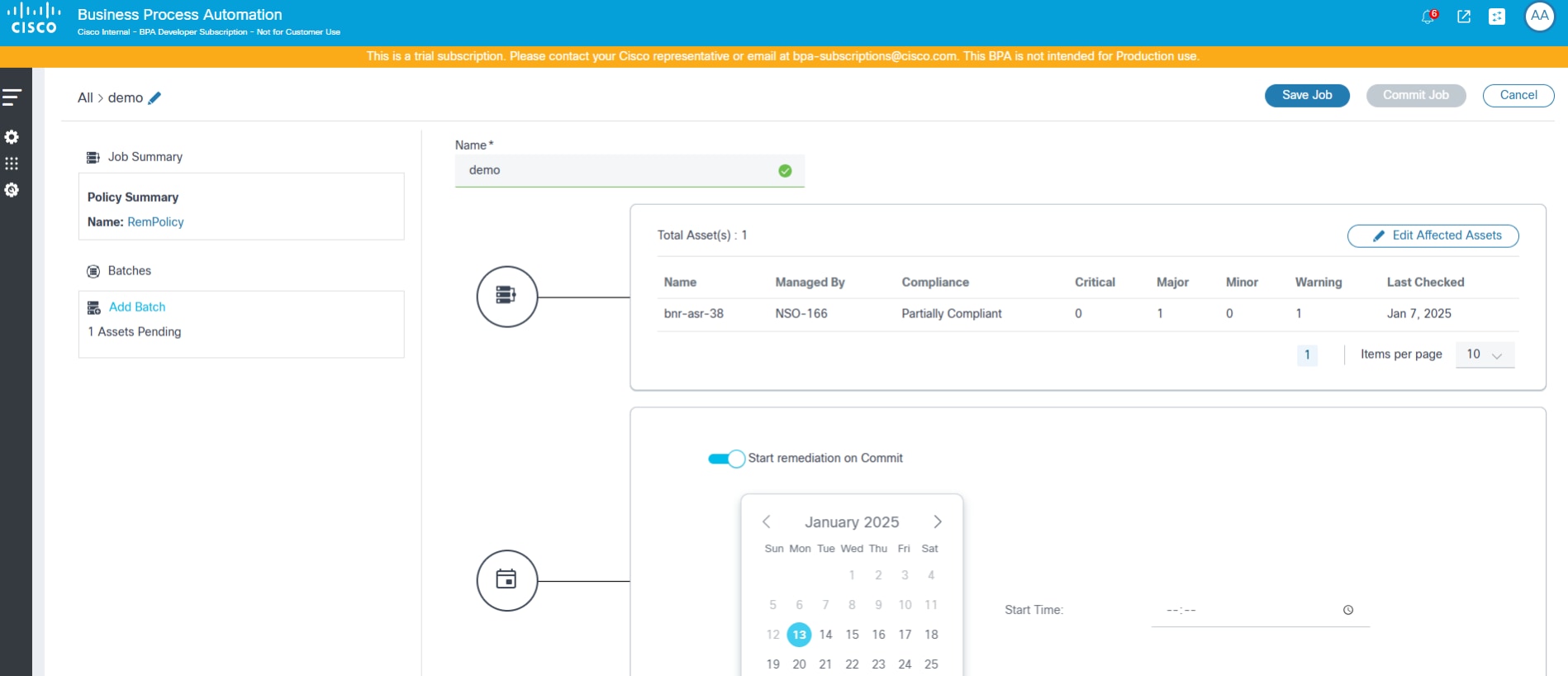This screenshot has width=1568, height=676.
Task: Click the Warning column header
Action: coord(1319,283)
